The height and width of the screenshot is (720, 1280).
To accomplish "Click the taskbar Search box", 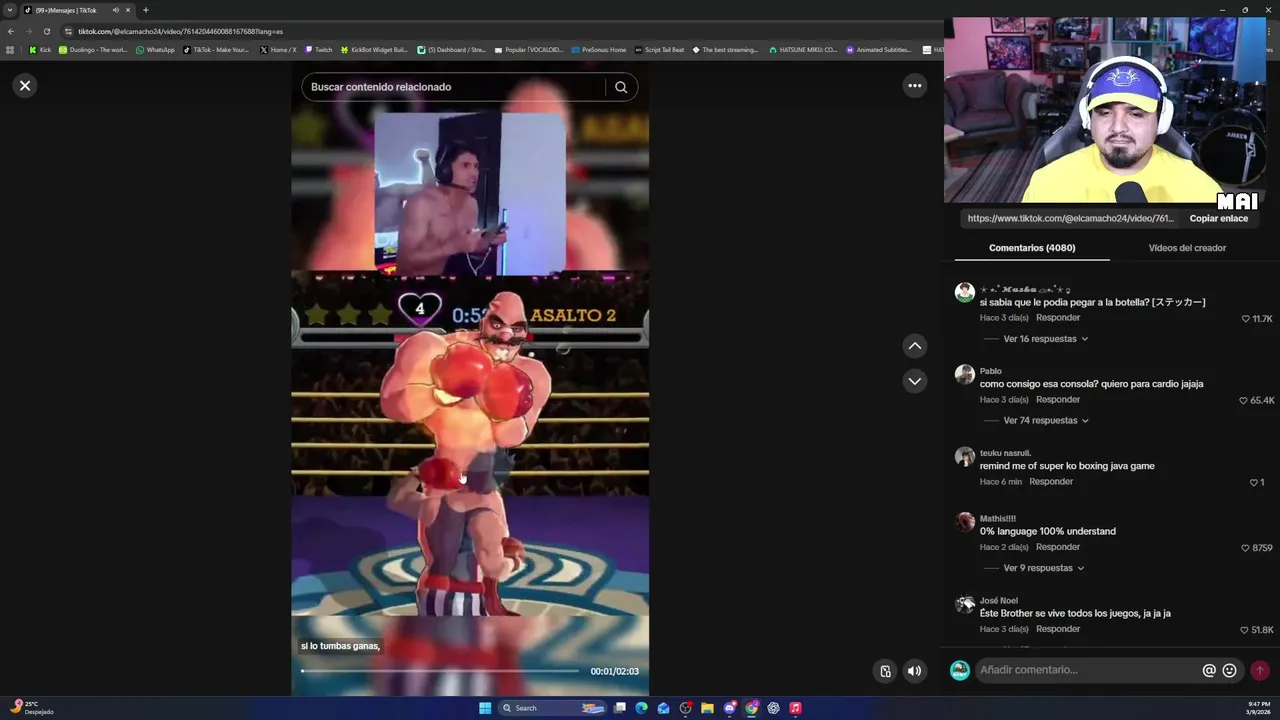I will click(553, 708).
